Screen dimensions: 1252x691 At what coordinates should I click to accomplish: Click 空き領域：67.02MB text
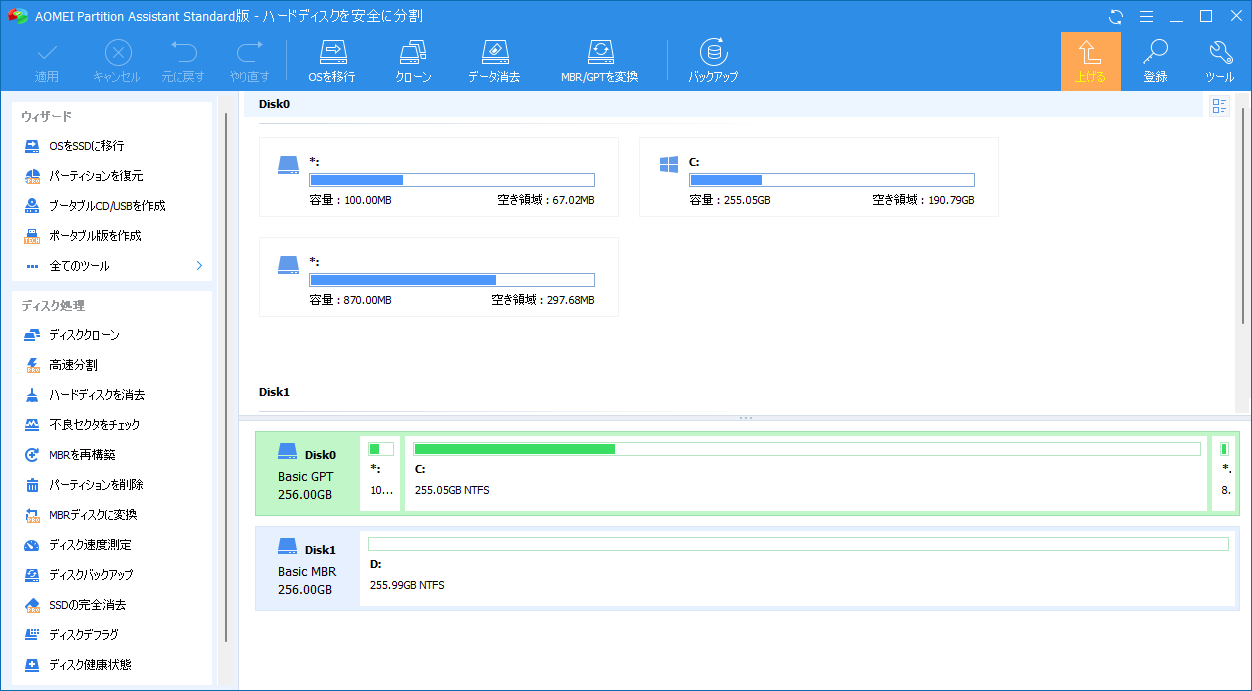[x=546, y=200]
